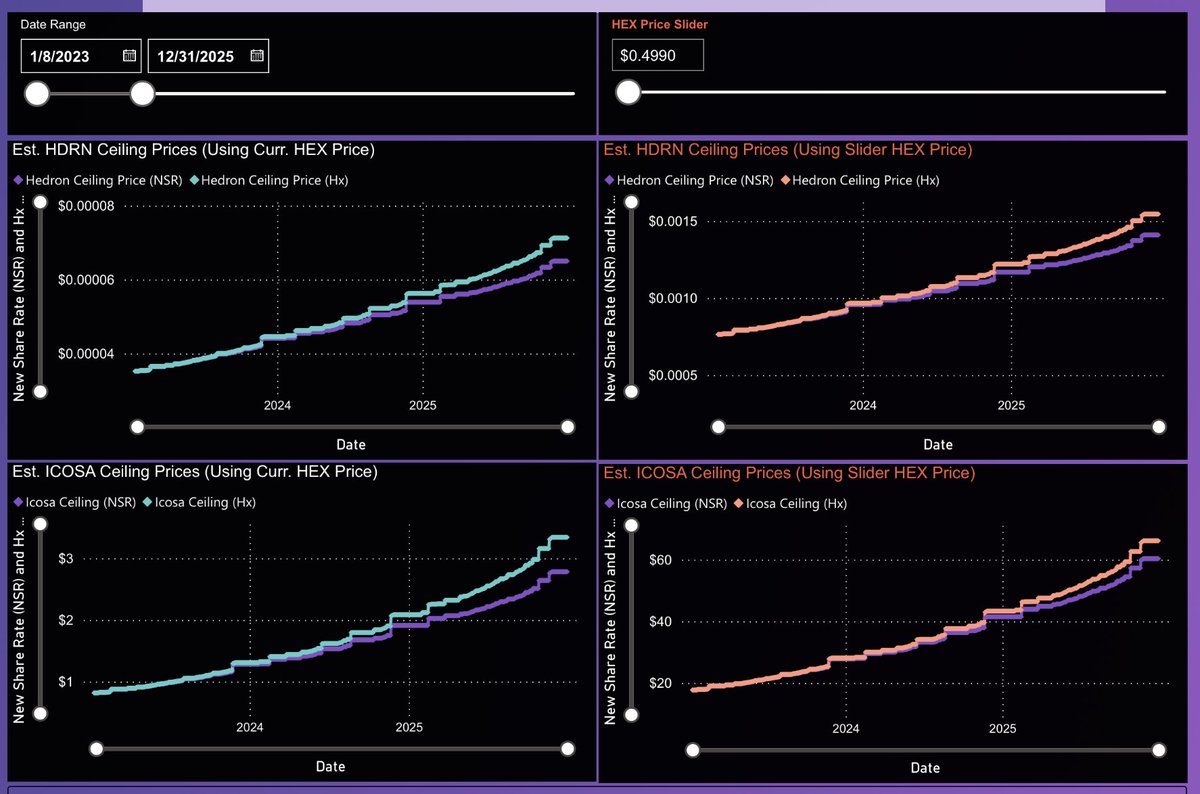
Task: Click the right handle of Date Range slider
Action: 143,94
